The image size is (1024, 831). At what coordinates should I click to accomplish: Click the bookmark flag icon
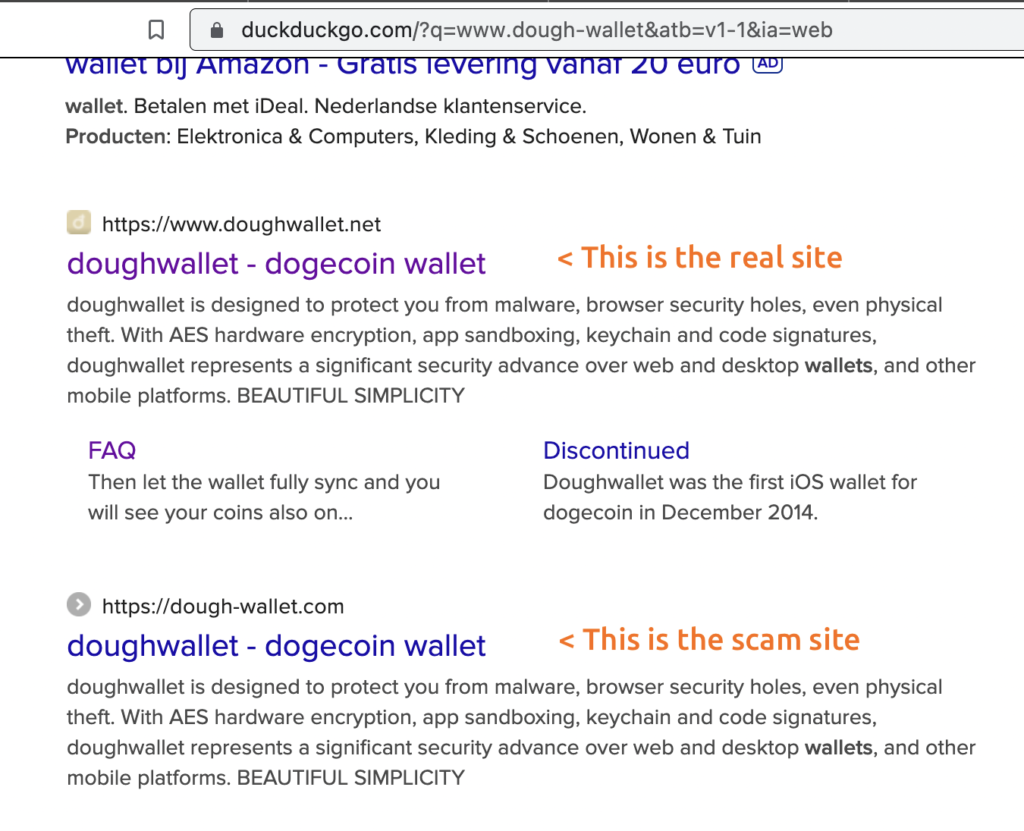click(x=156, y=29)
